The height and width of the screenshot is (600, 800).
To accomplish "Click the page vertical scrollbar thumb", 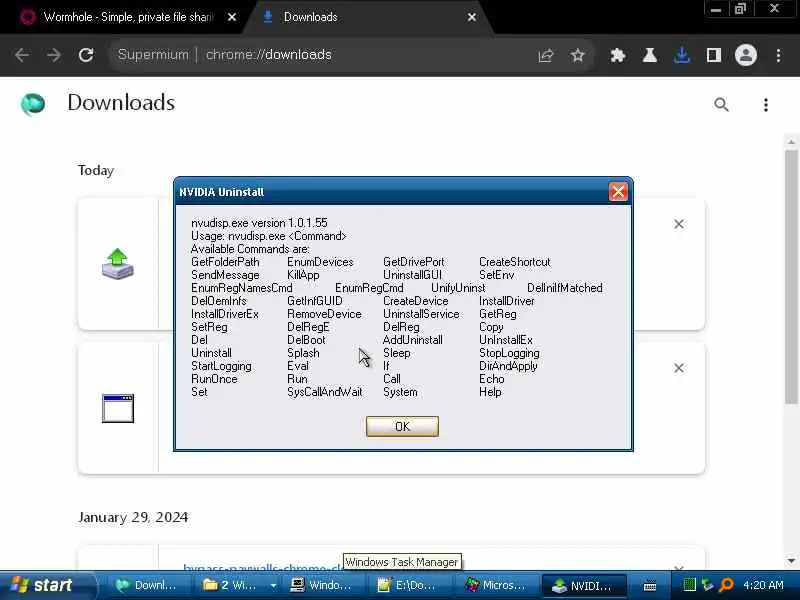I will 791,277.
